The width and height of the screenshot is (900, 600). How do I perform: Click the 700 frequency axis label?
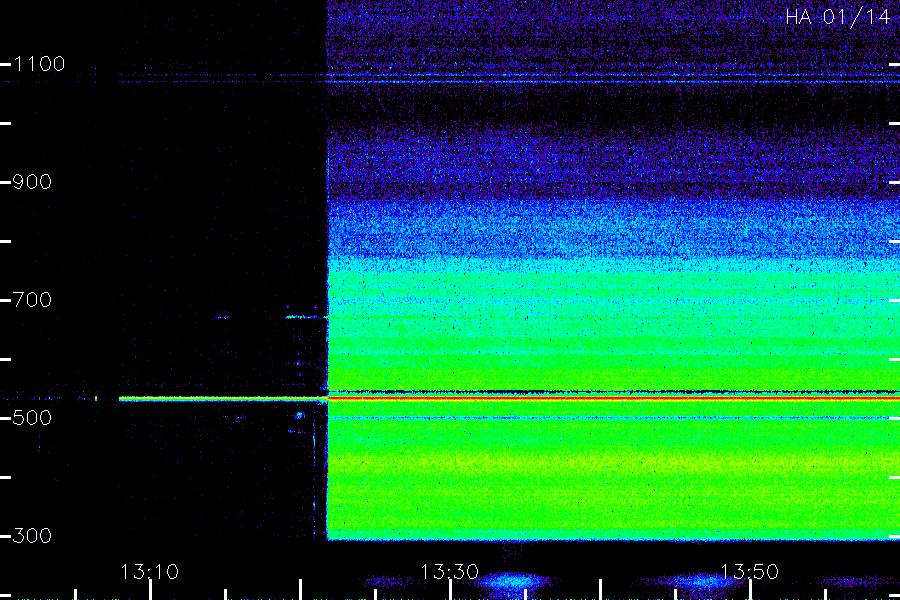32,300
